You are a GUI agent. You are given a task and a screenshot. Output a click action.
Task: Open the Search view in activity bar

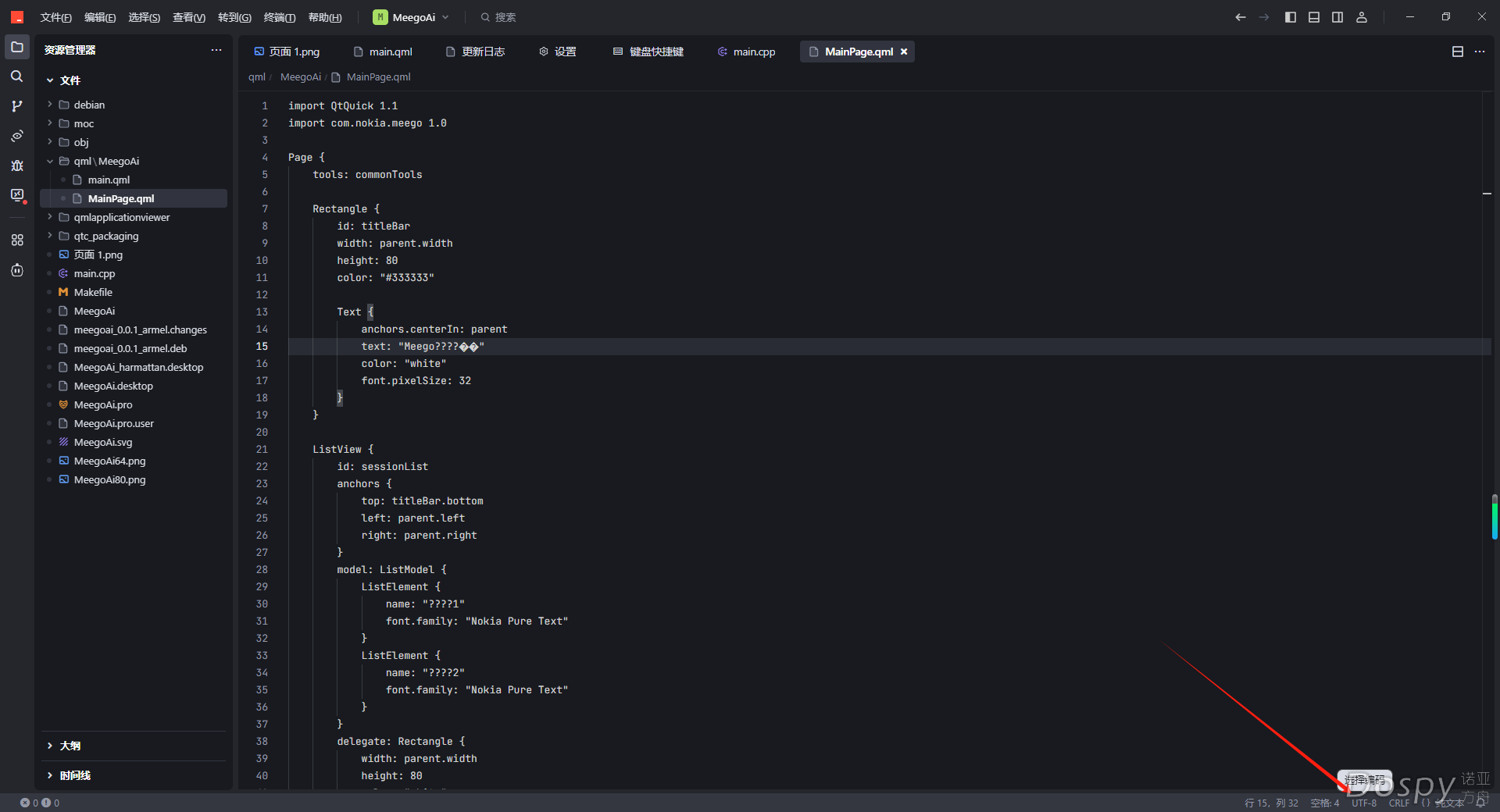16,77
